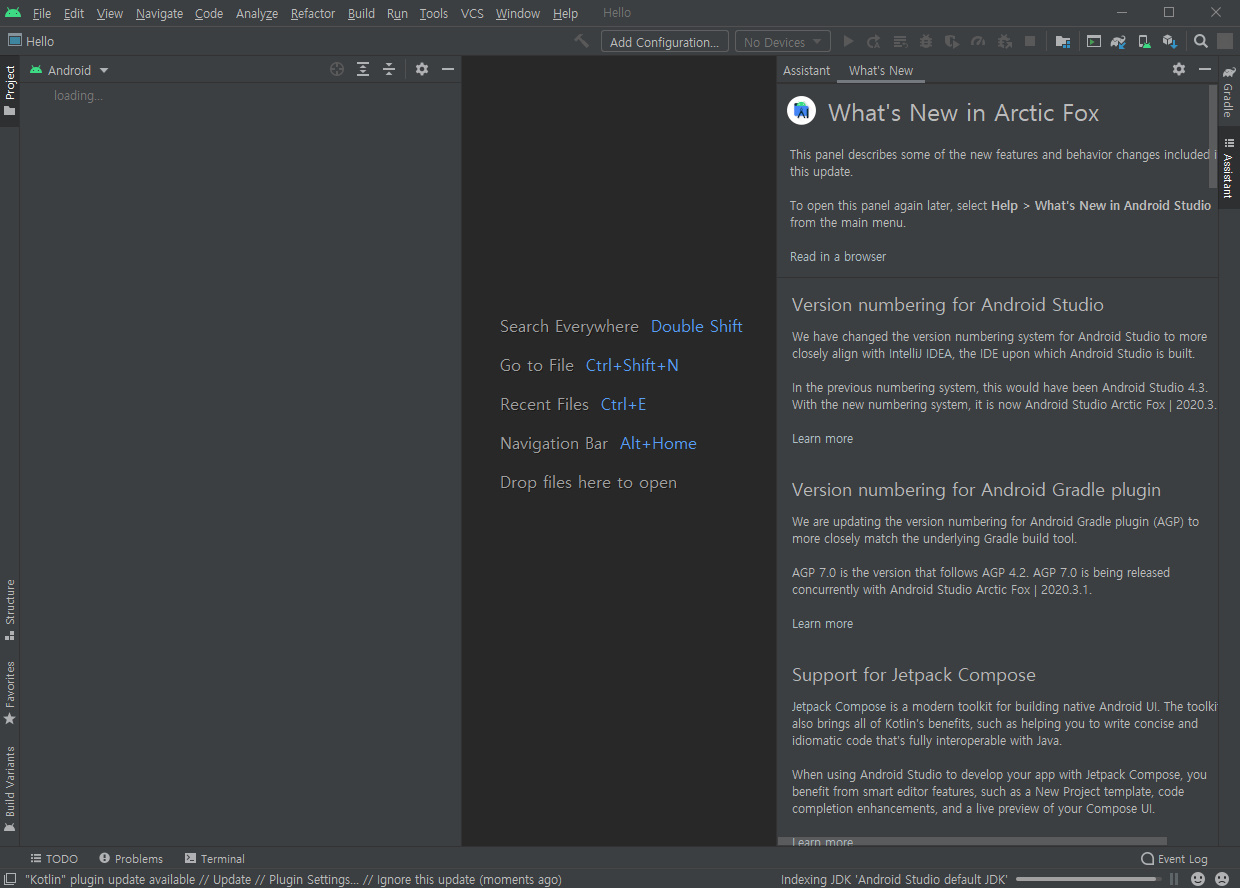The width and height of the screenshot is (1240, 888).
Task: Click Learn more under Version numbering for Android Studio
Action: [823, 439]
